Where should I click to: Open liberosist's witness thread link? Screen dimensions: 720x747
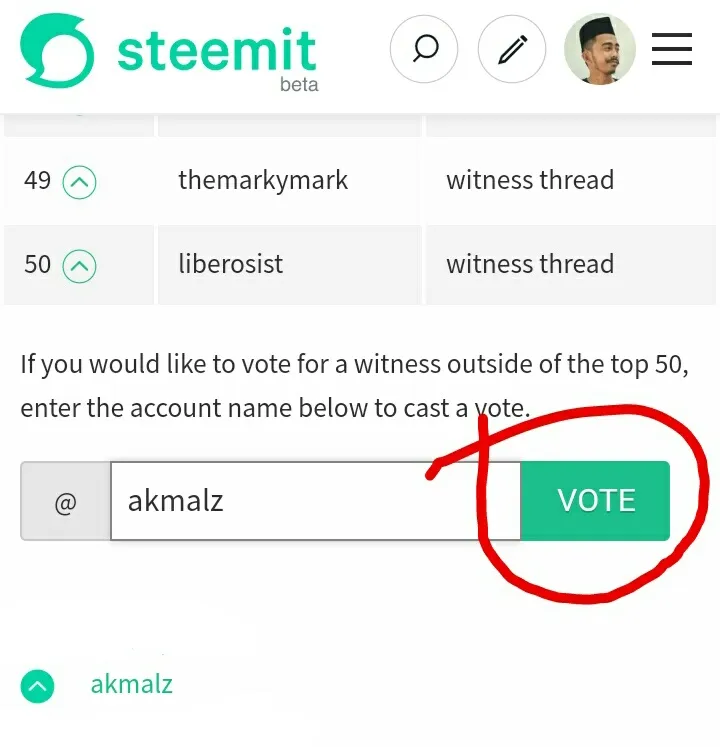530,264
